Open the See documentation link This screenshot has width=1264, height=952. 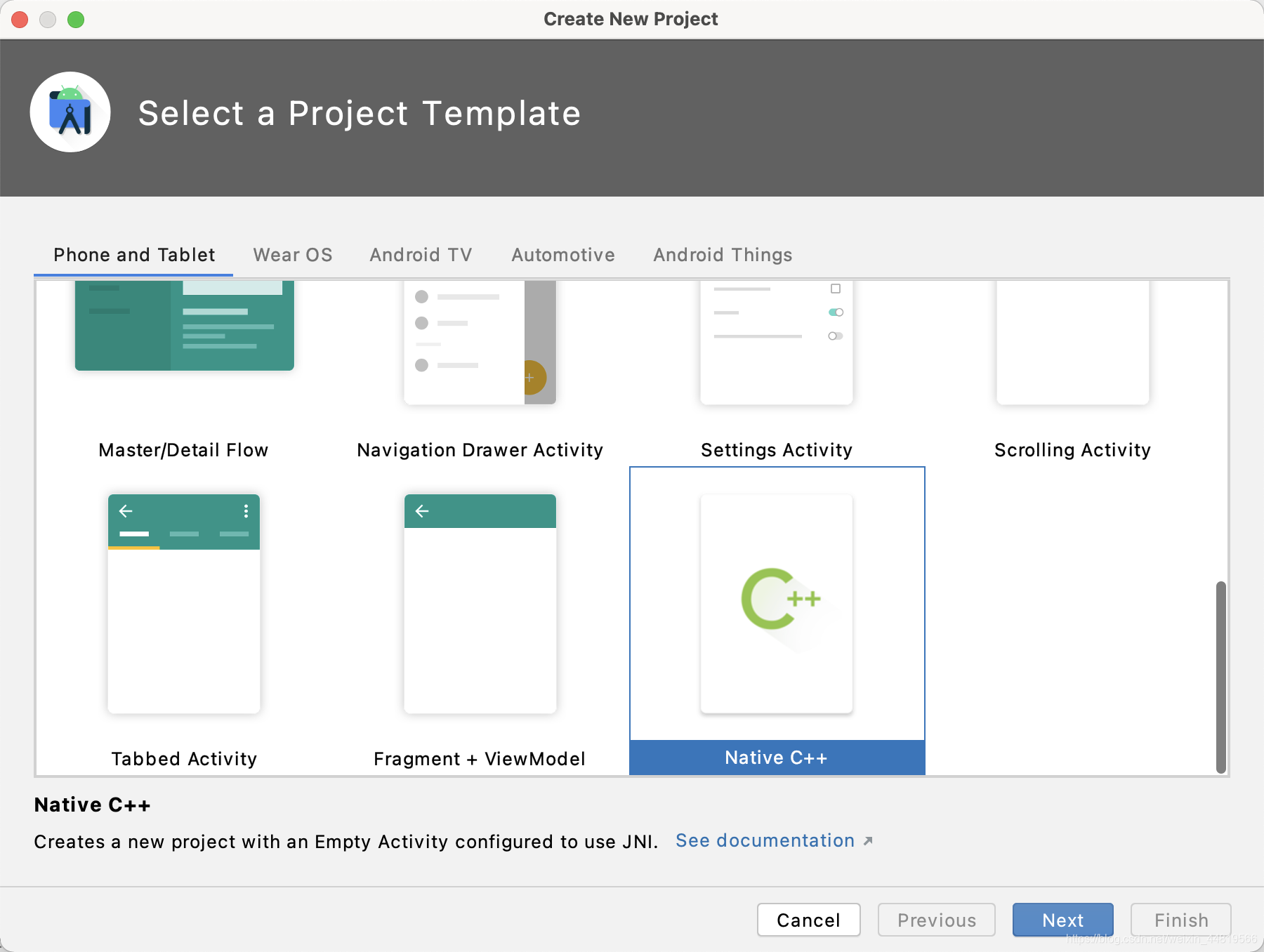pyautogui.click(x=765, y=840)
